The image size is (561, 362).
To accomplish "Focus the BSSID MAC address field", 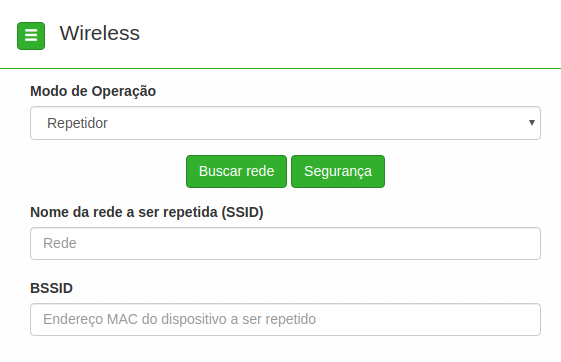I will click(285, 319).
